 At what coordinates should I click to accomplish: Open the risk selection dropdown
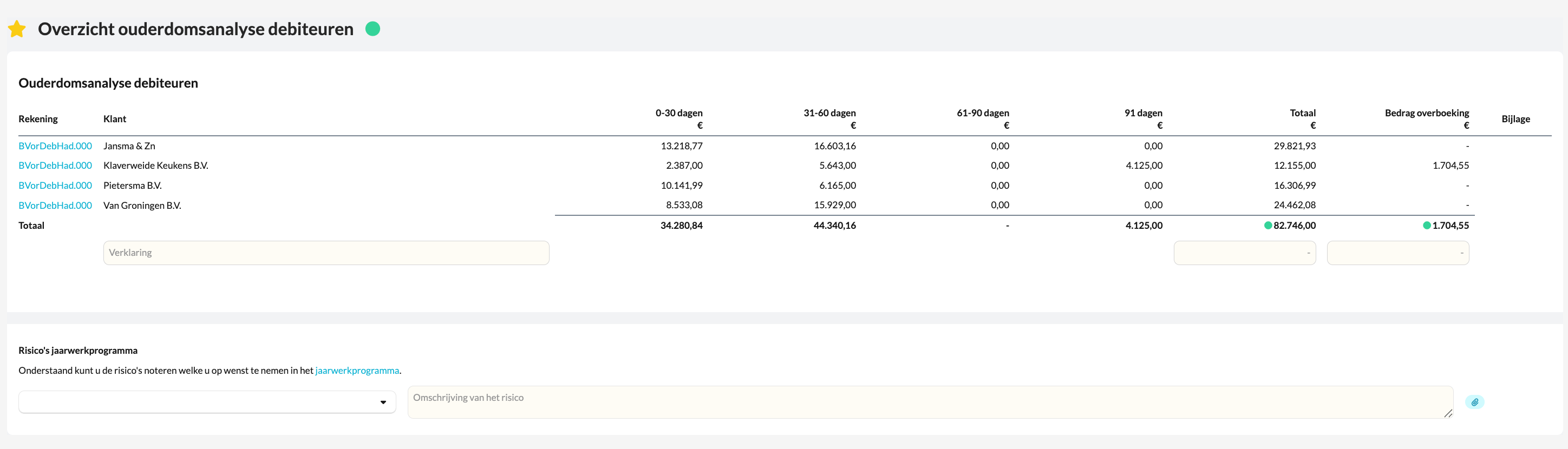click(207, 402)
